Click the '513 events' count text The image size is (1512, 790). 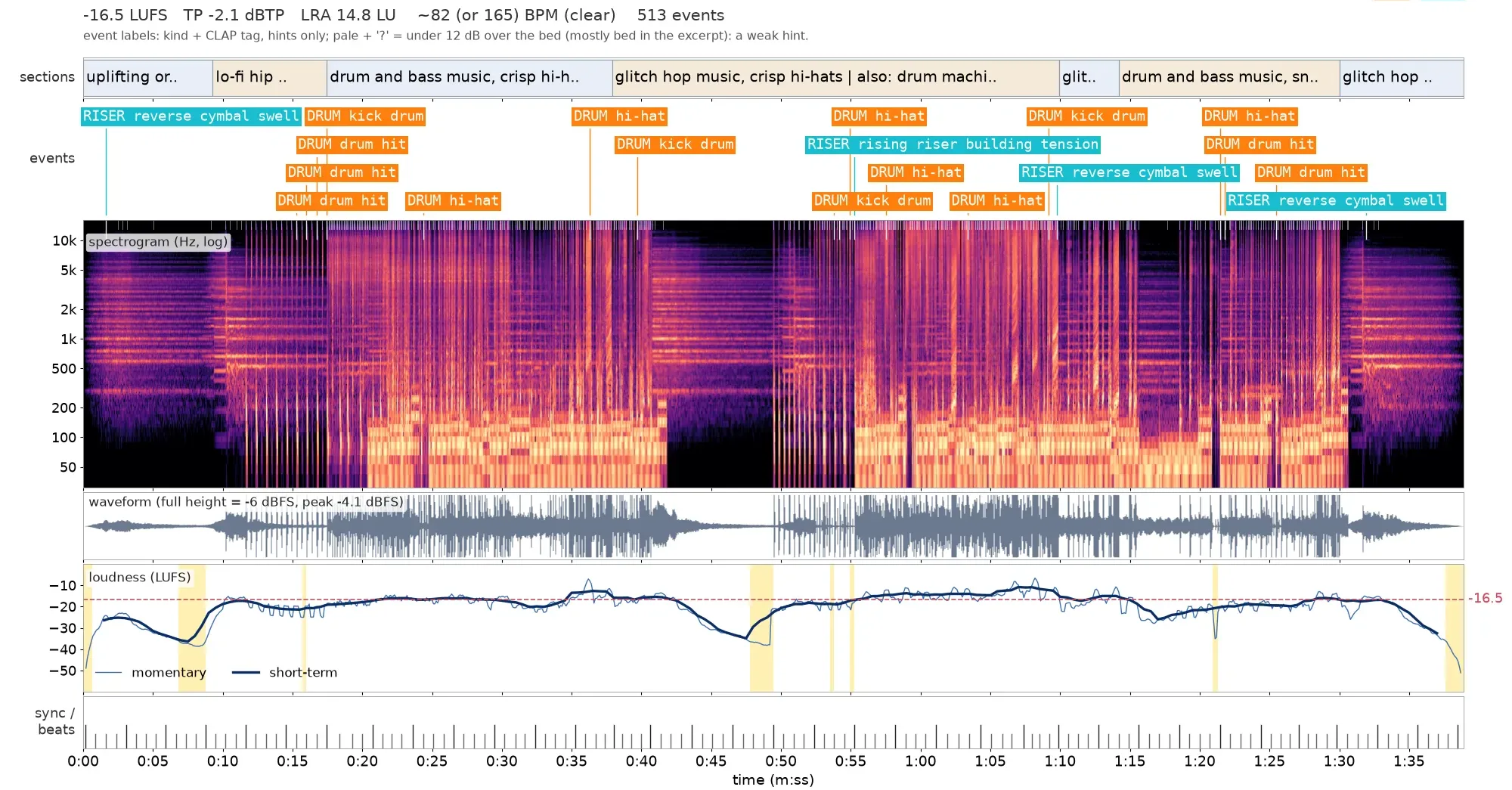click(x=680, y=15)
